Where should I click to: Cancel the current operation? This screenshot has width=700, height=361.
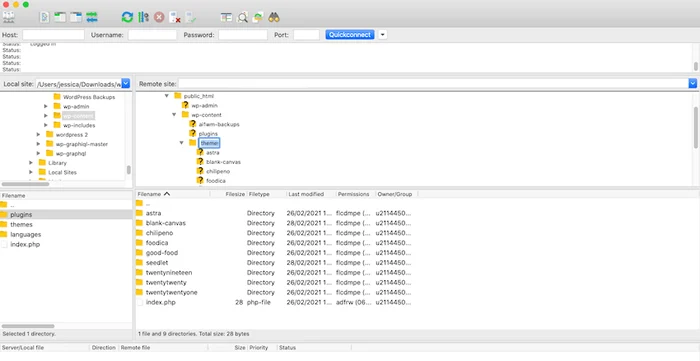tap(159, 17)
